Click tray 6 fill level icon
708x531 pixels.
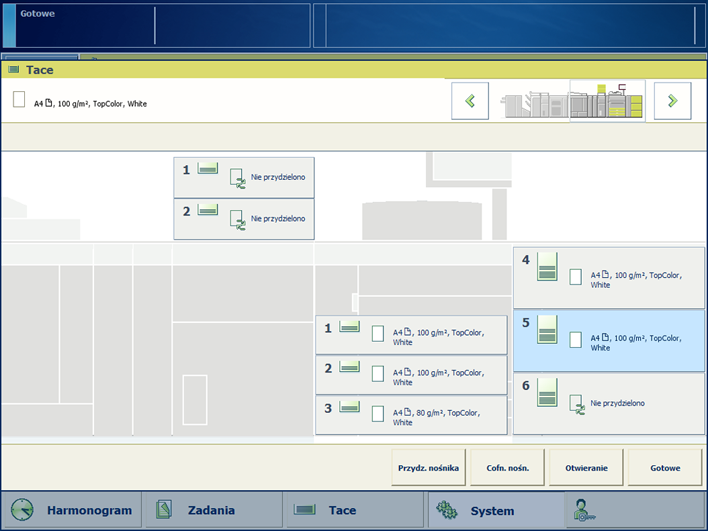(x=547, y=393)
